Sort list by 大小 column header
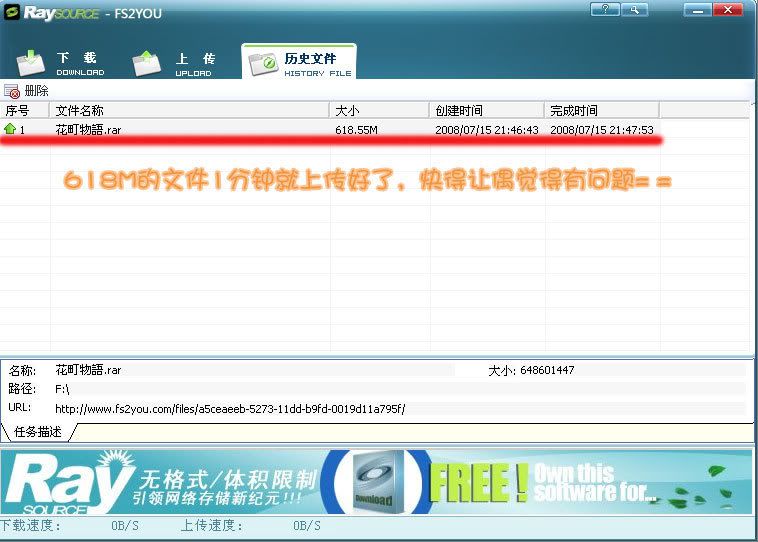The height and width of the screenshot is (542, 758). tap(379, 110)
